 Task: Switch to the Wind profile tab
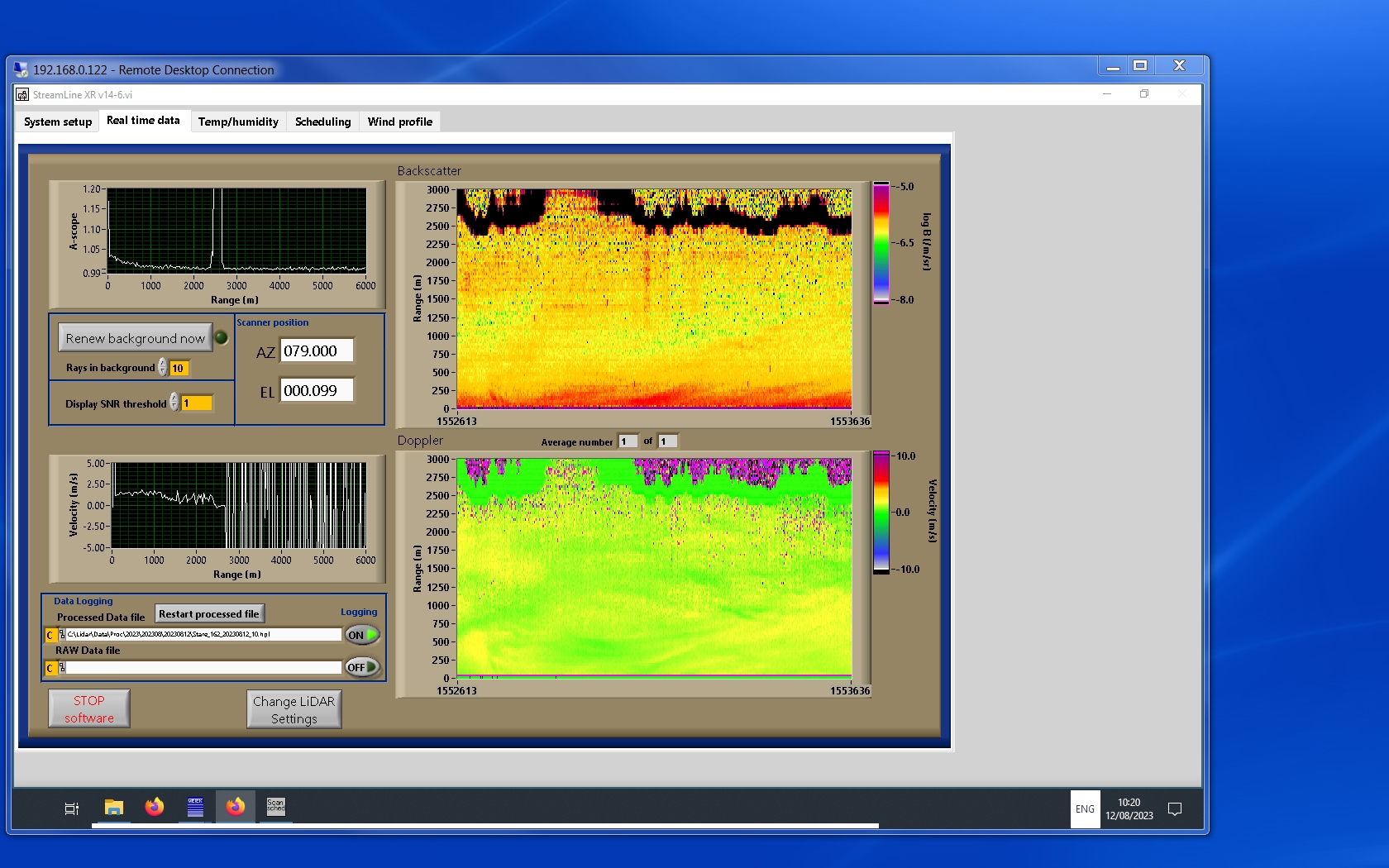coord(399,122)
